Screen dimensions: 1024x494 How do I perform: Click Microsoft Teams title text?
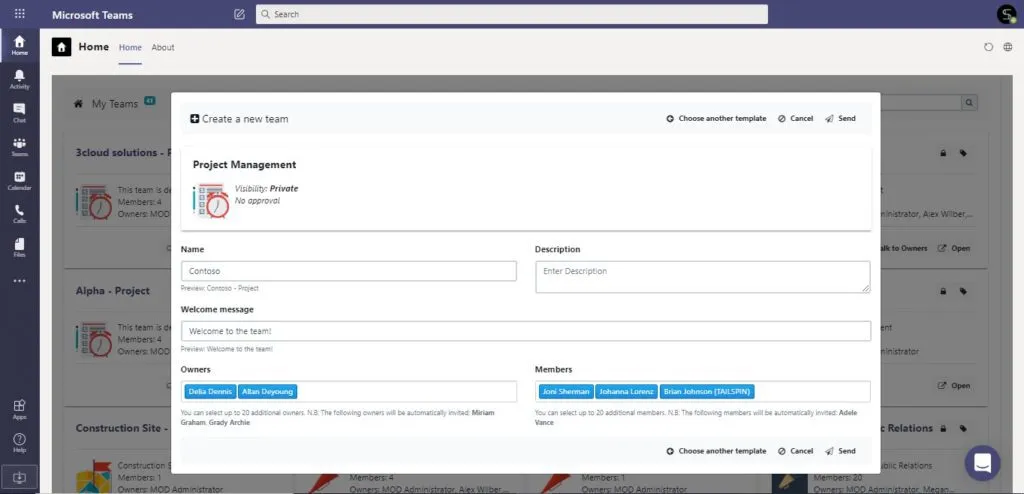[92, 14]
